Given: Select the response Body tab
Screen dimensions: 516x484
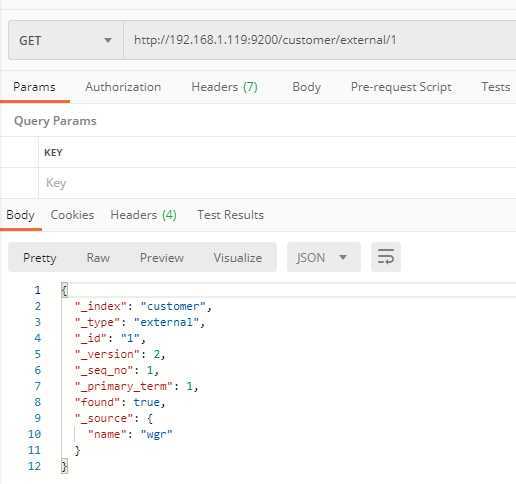Looking at the screenshot, I should coord(20,215).
